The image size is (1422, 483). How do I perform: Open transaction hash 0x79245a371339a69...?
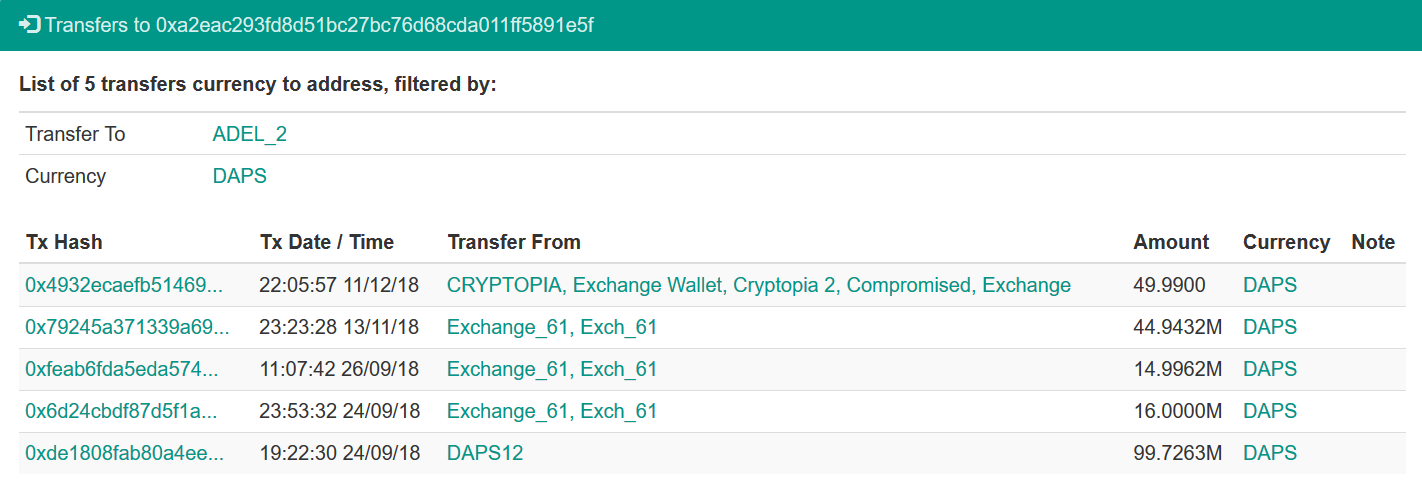coord(127,327)
